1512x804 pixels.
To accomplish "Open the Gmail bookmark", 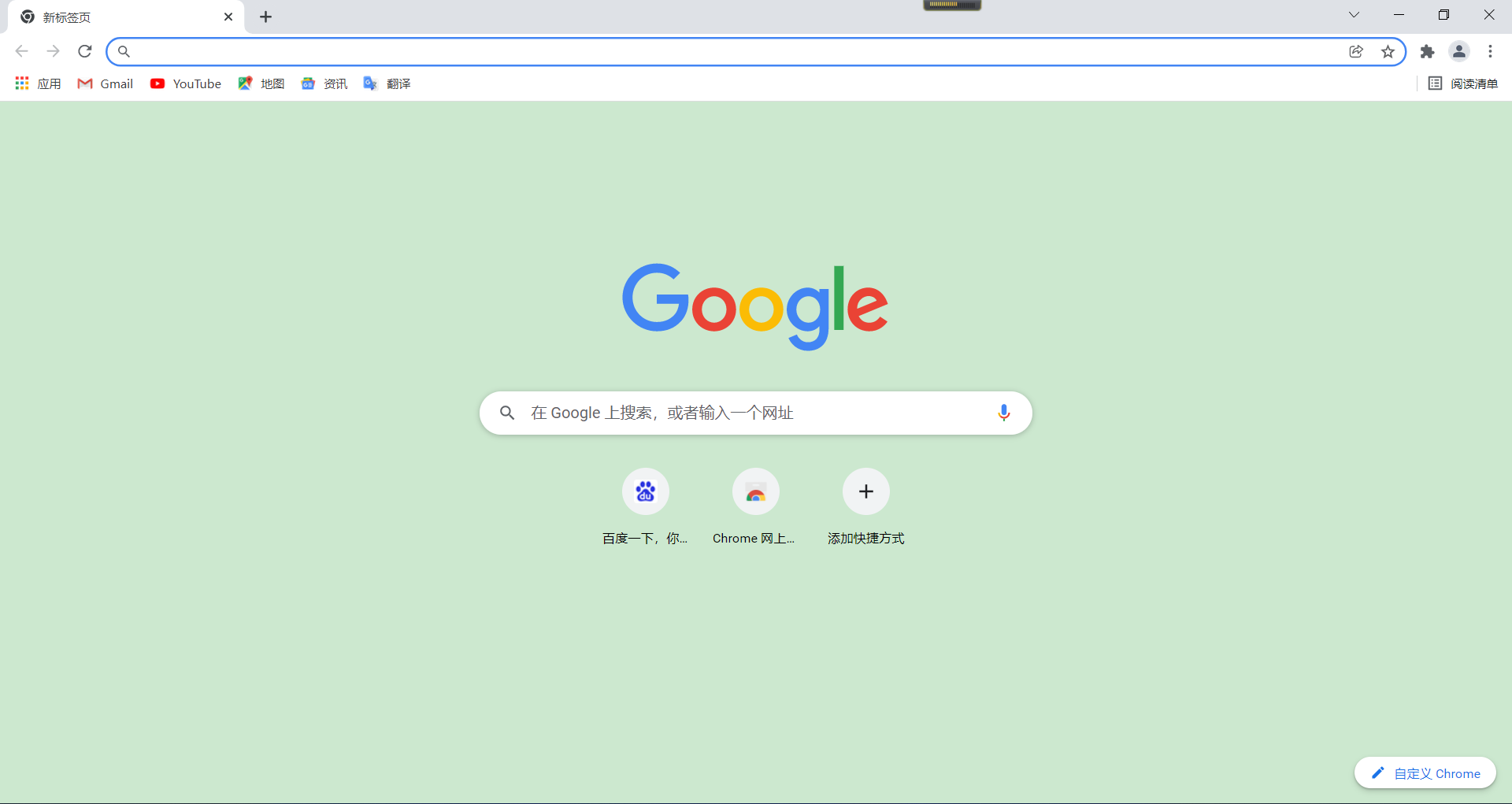I will coord(106,83).
